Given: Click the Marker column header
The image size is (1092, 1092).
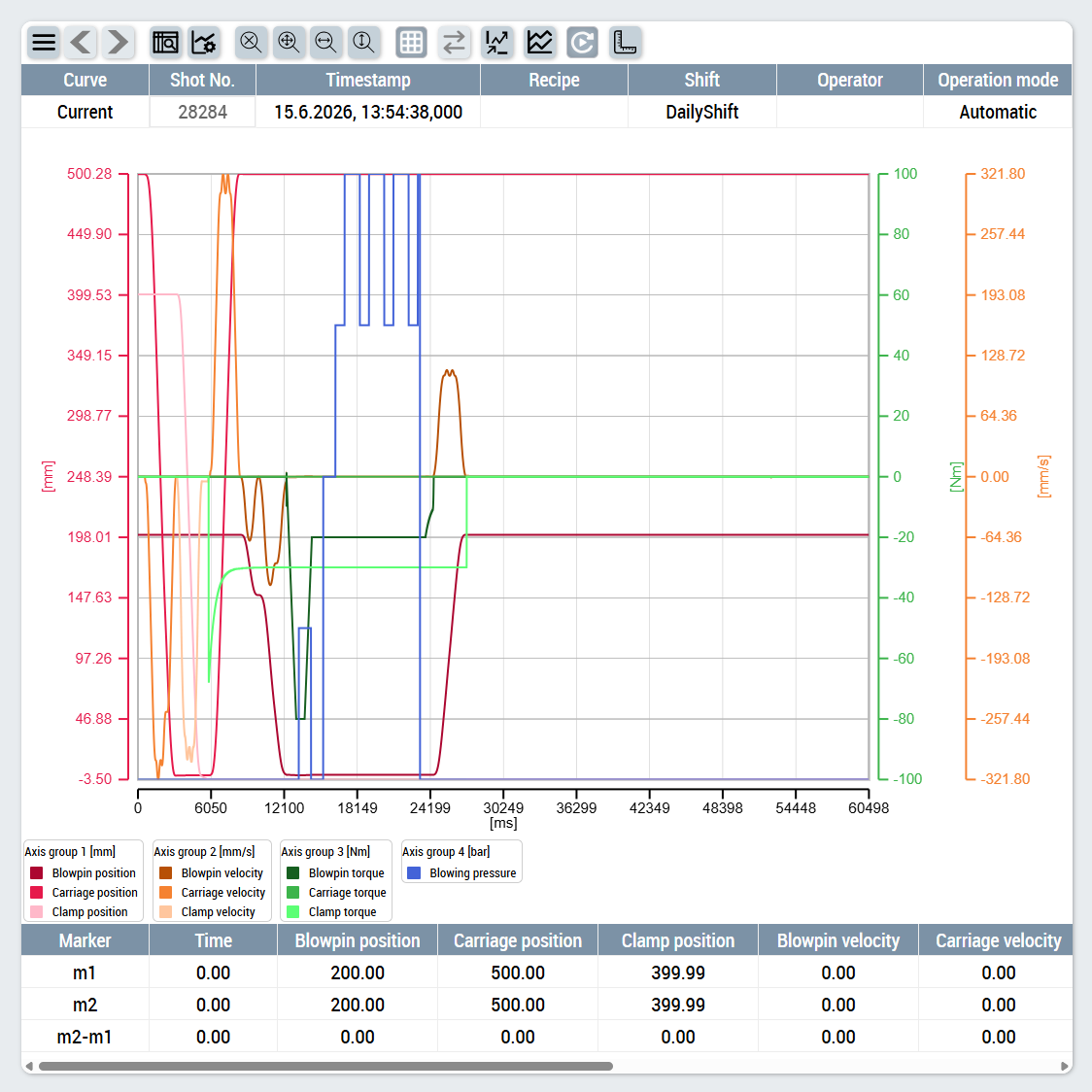Looking at the screenshot, I should click(x=85, y=940).
